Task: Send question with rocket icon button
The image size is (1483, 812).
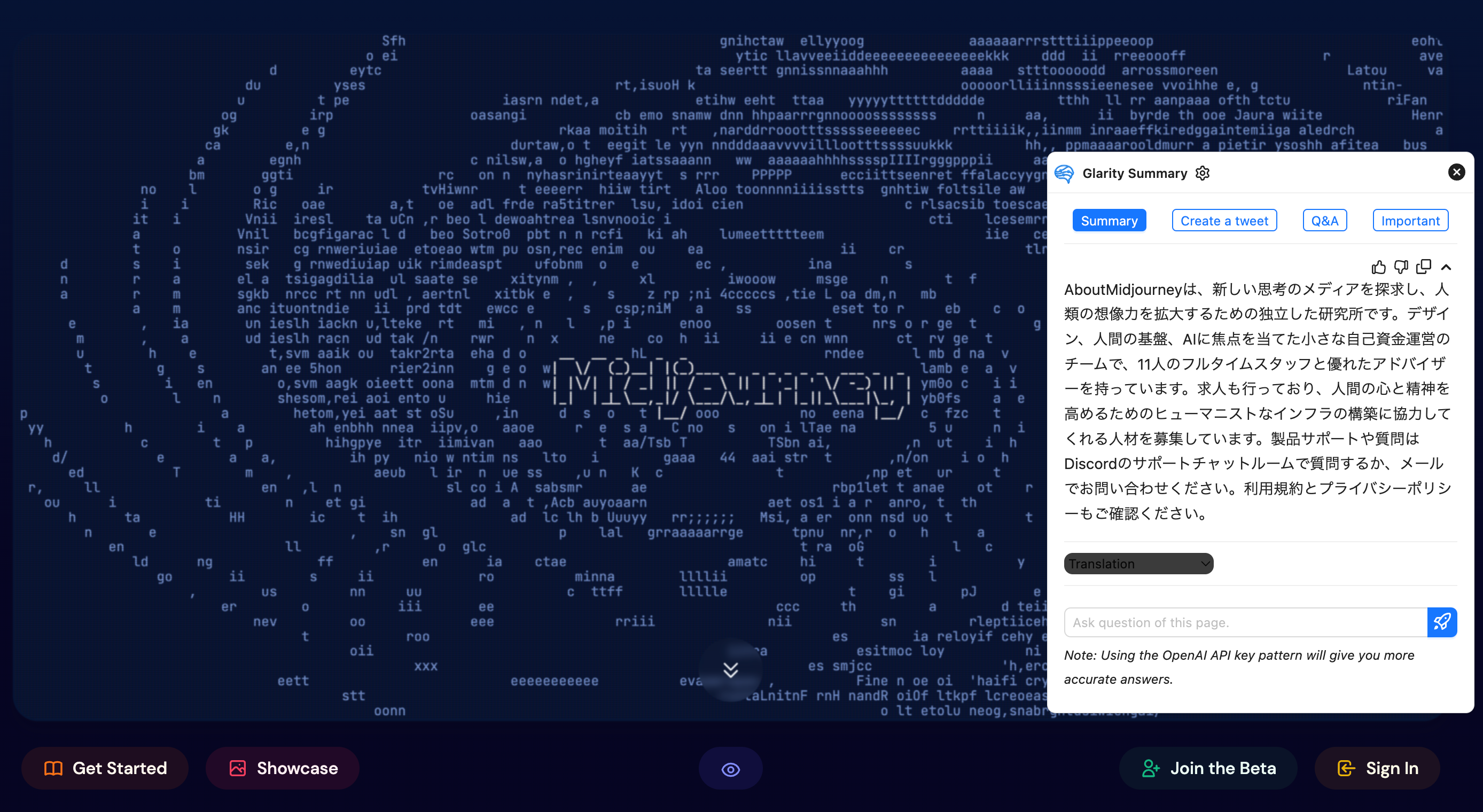Action: 1441,622
